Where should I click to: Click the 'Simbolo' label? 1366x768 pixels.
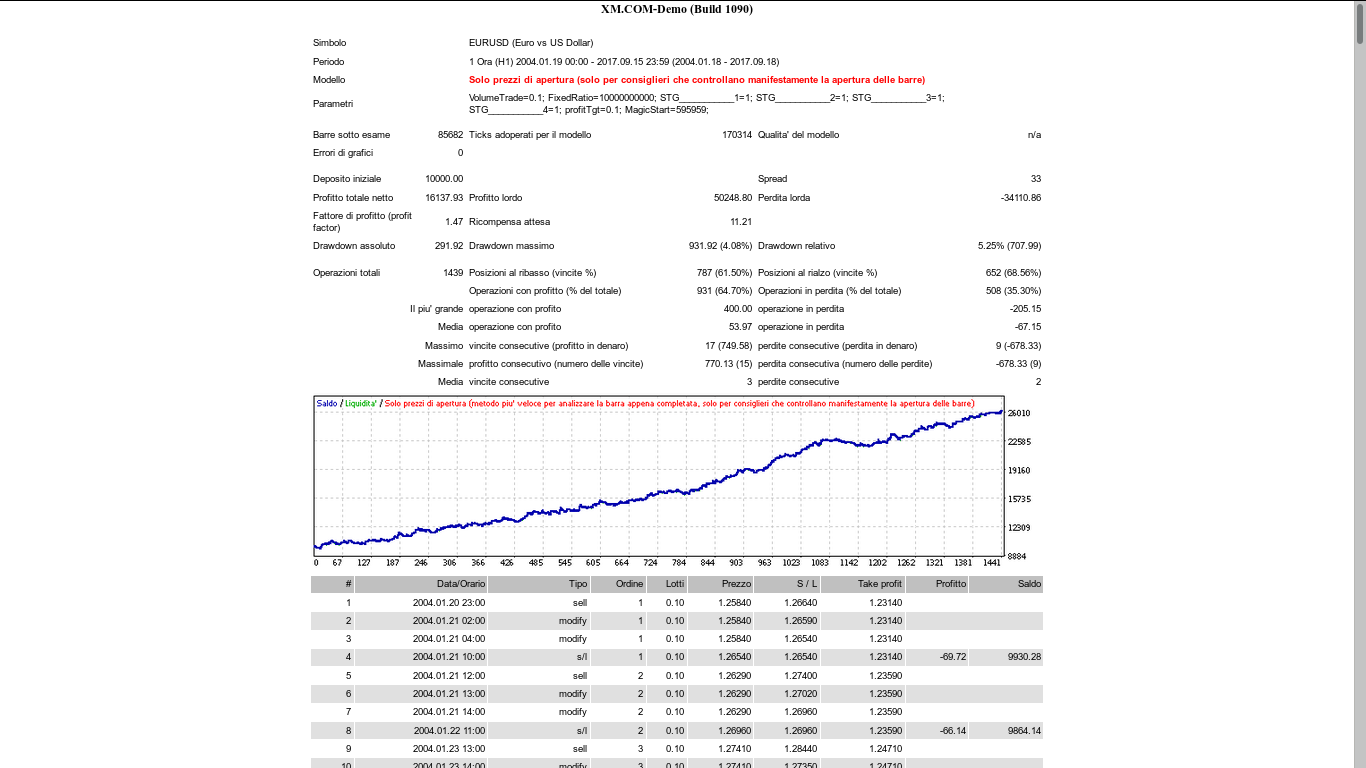pos(330,43)
